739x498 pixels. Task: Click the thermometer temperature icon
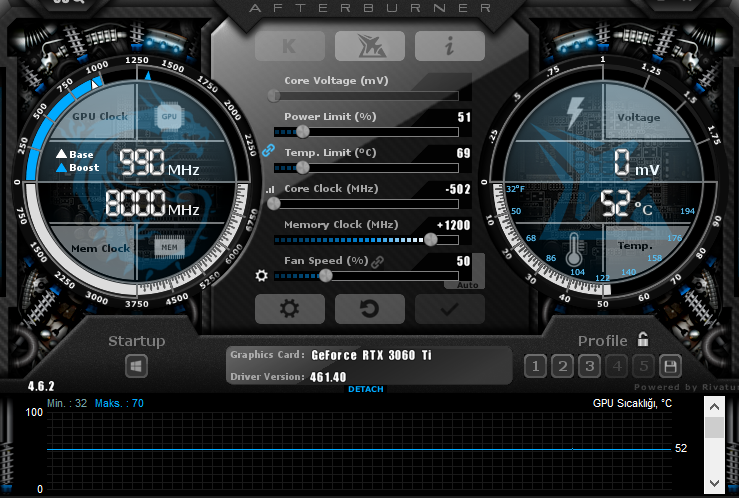574,249
